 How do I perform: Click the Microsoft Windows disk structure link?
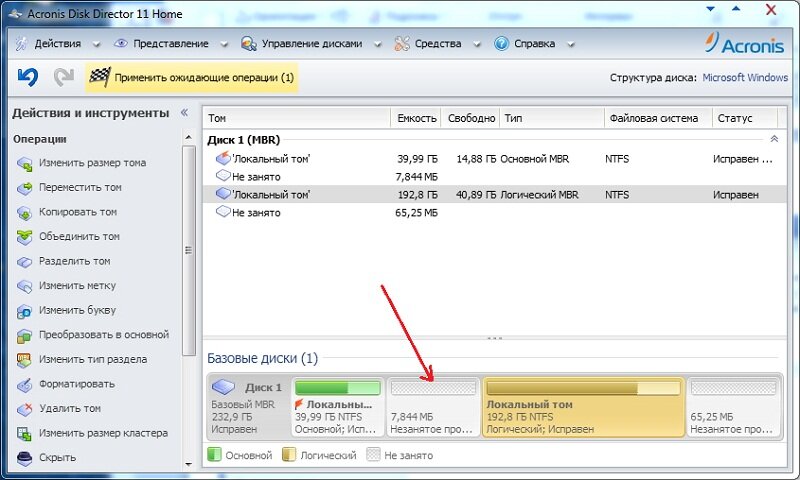pos(745,78)
